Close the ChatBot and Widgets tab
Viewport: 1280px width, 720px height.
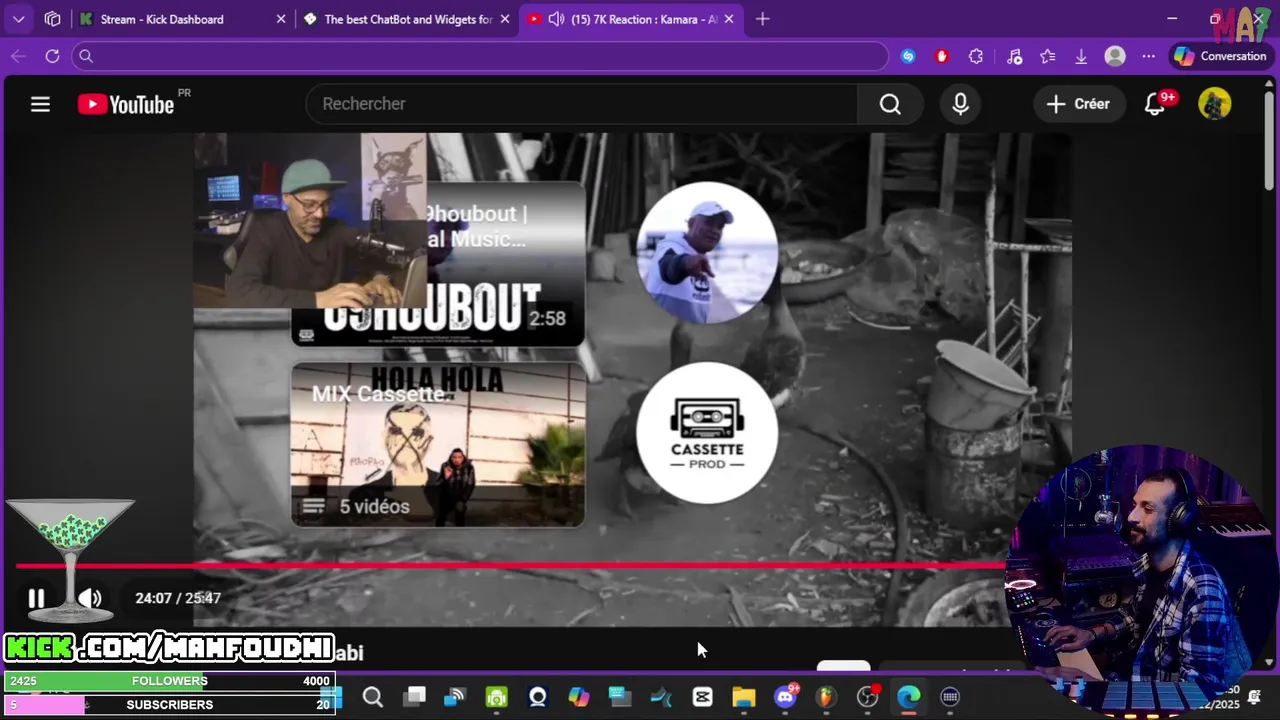pos(505,19)
